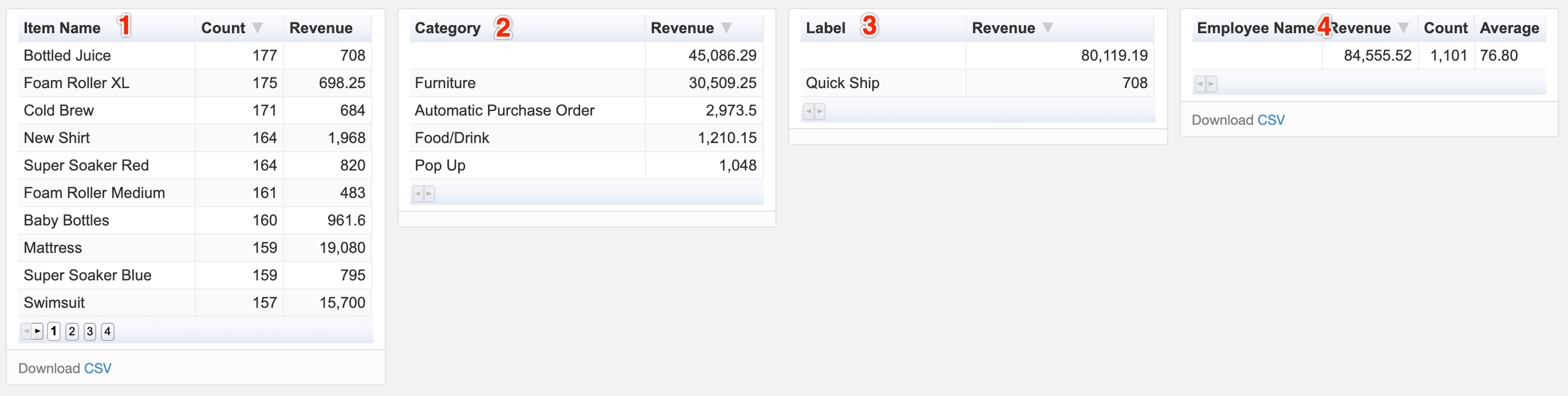Click next page arrow in Category table

[429, 194]
